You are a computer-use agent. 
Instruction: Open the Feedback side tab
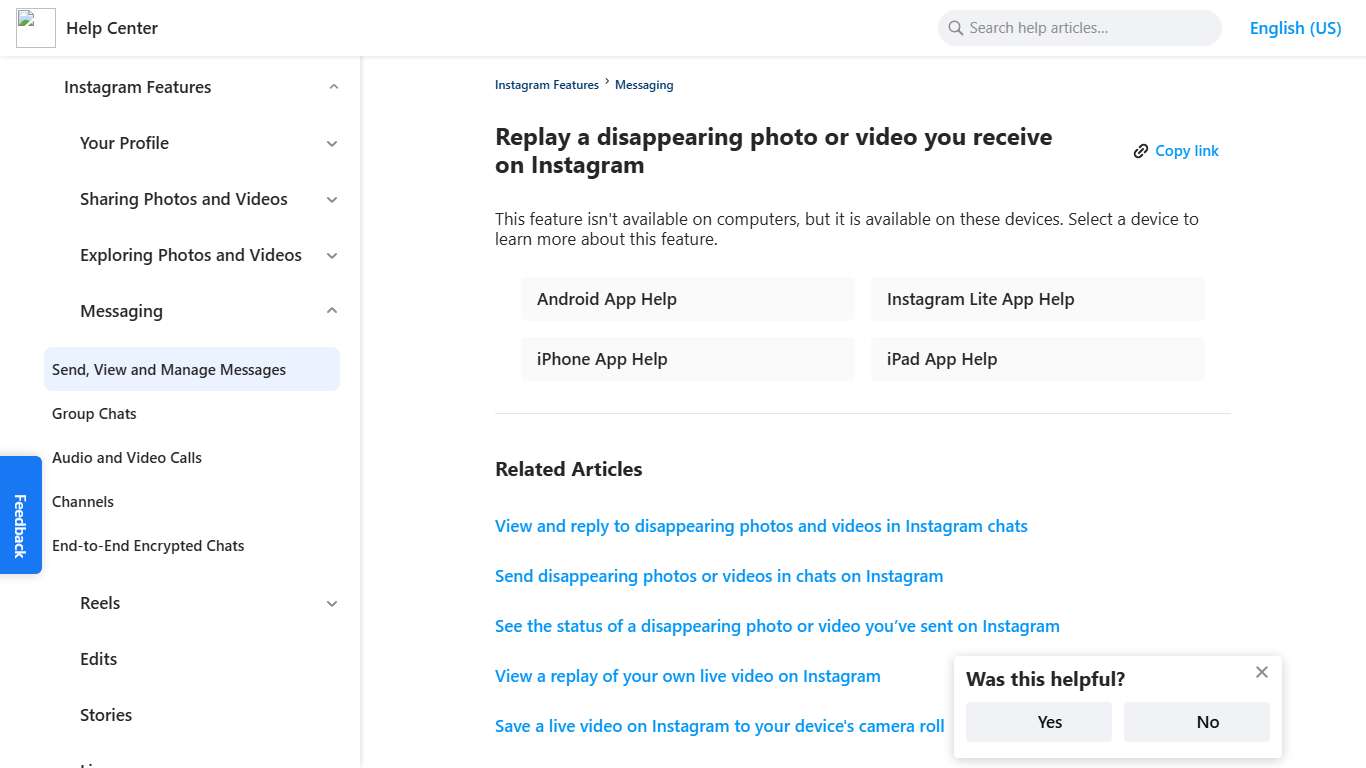point(20,514)
